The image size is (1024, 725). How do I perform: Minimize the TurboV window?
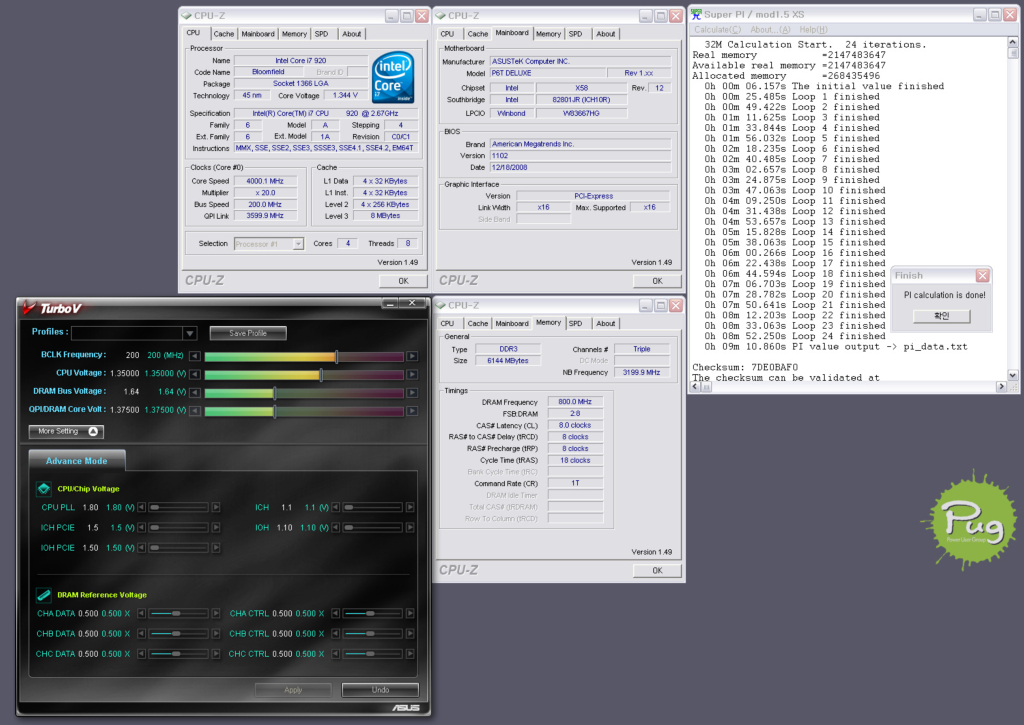pyautogui.click(x=389, y=303)
